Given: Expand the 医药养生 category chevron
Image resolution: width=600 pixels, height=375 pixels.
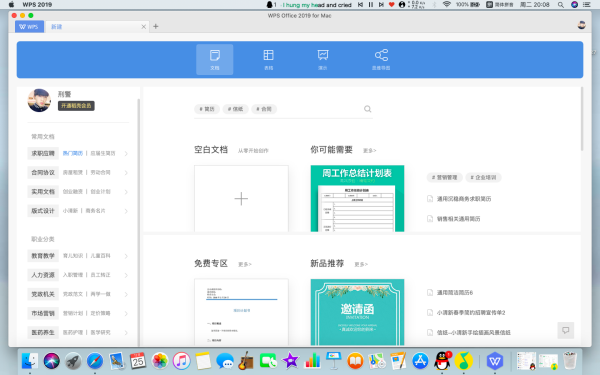Looking at the screenshot, I should pos(126,333).
